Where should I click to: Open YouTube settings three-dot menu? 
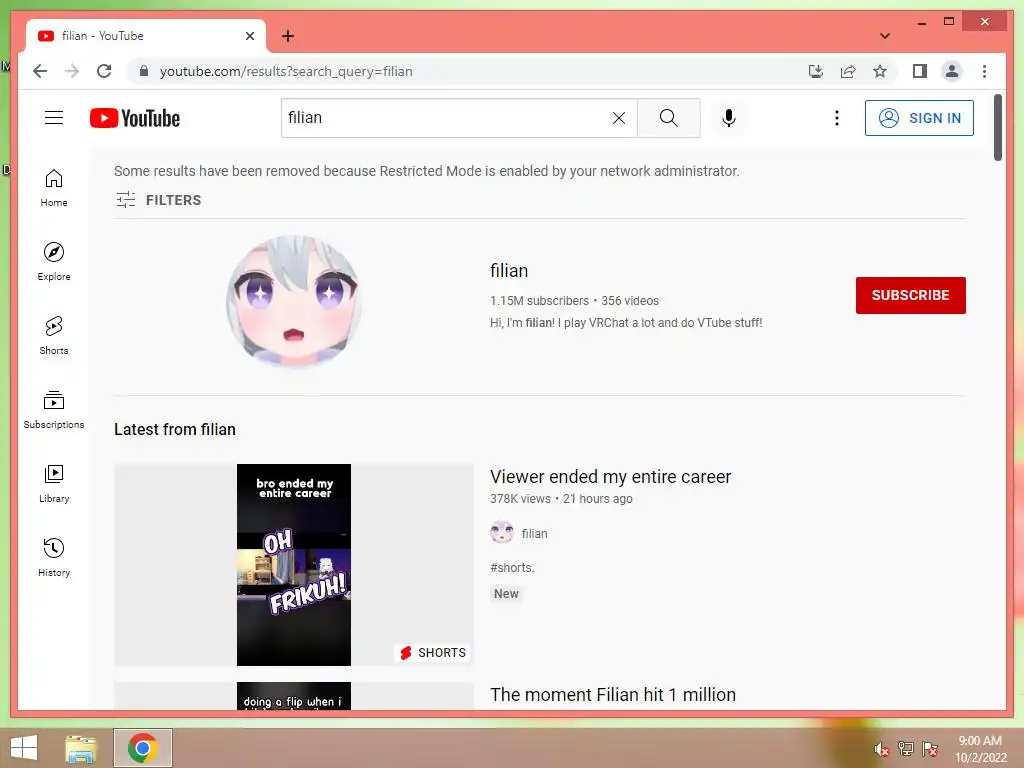[x=837, y=118]
